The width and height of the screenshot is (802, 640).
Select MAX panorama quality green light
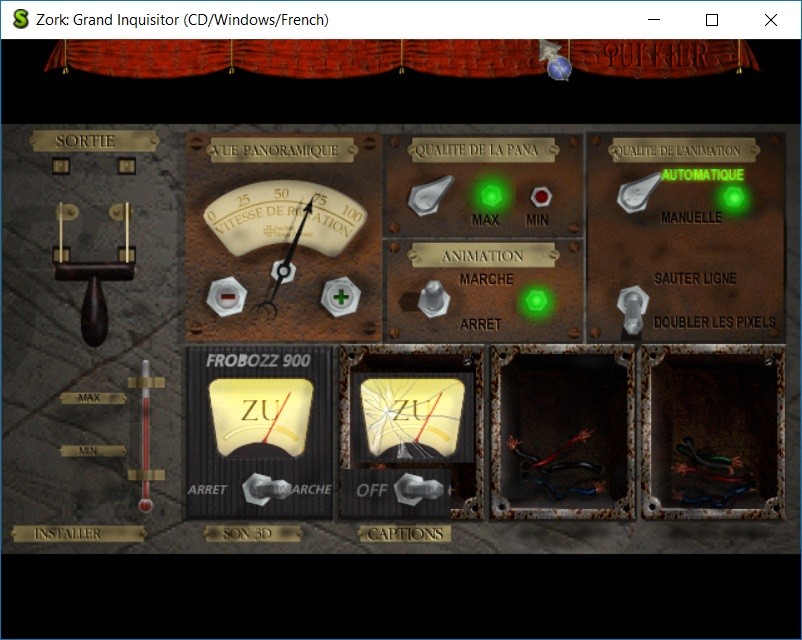click(x=490, y=195)
